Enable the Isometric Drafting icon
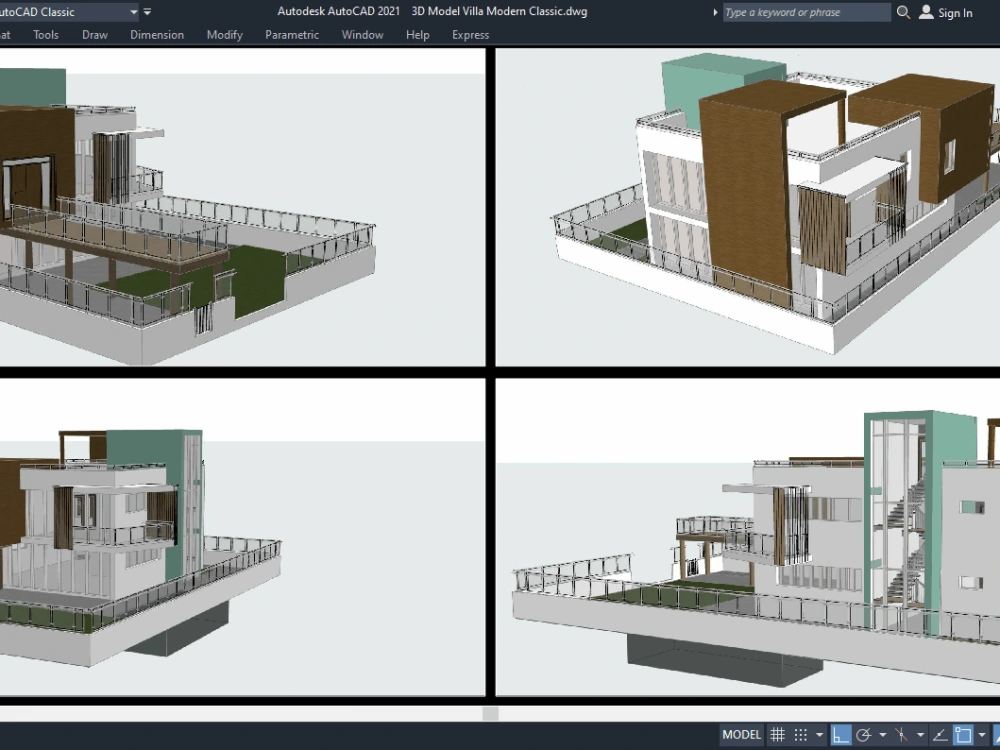Viewport: 1000px width, 750px height. (x=901, y=735)
